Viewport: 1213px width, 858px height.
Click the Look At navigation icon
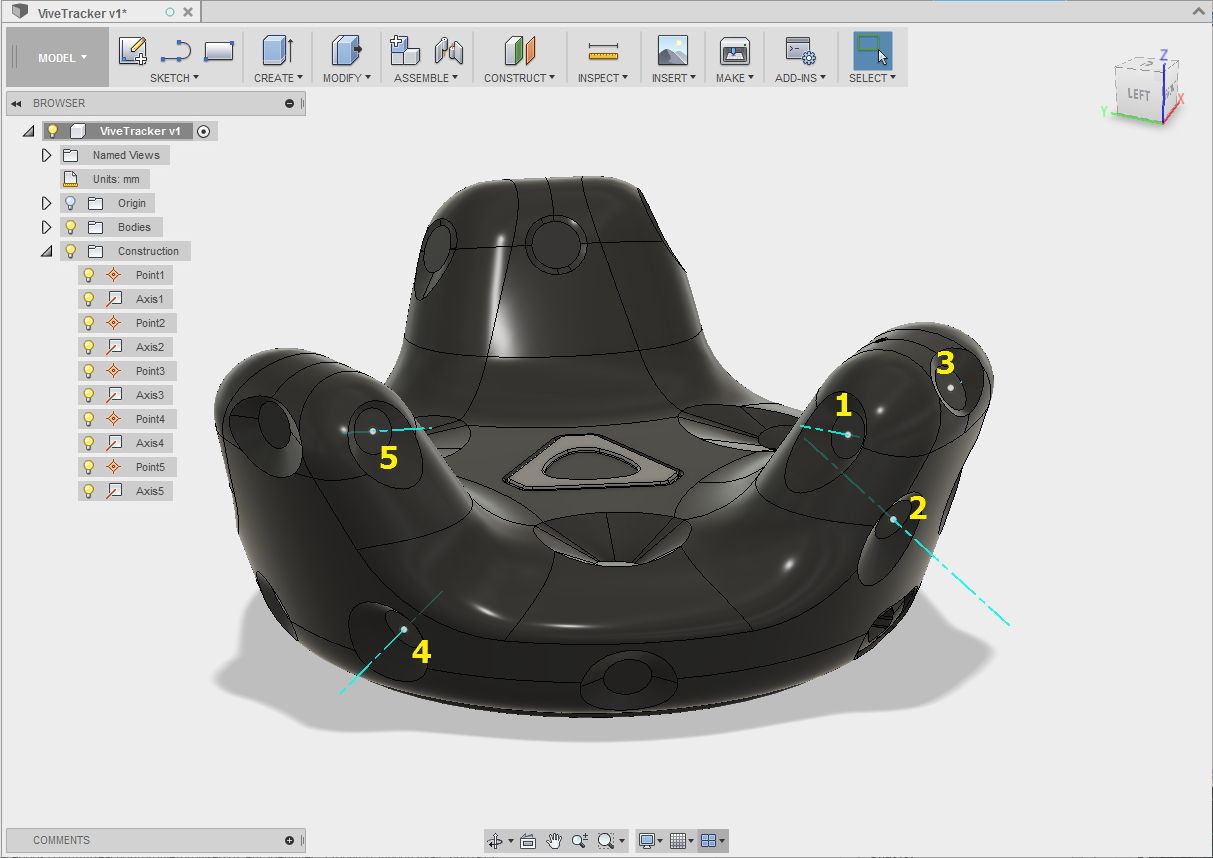[528, 841]
